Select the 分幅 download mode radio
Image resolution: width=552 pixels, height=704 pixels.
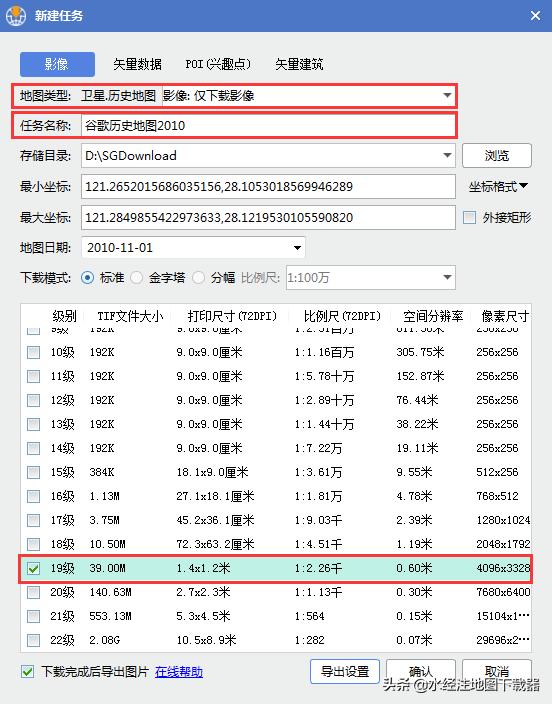pyautogui.click(x=199, y=277)
